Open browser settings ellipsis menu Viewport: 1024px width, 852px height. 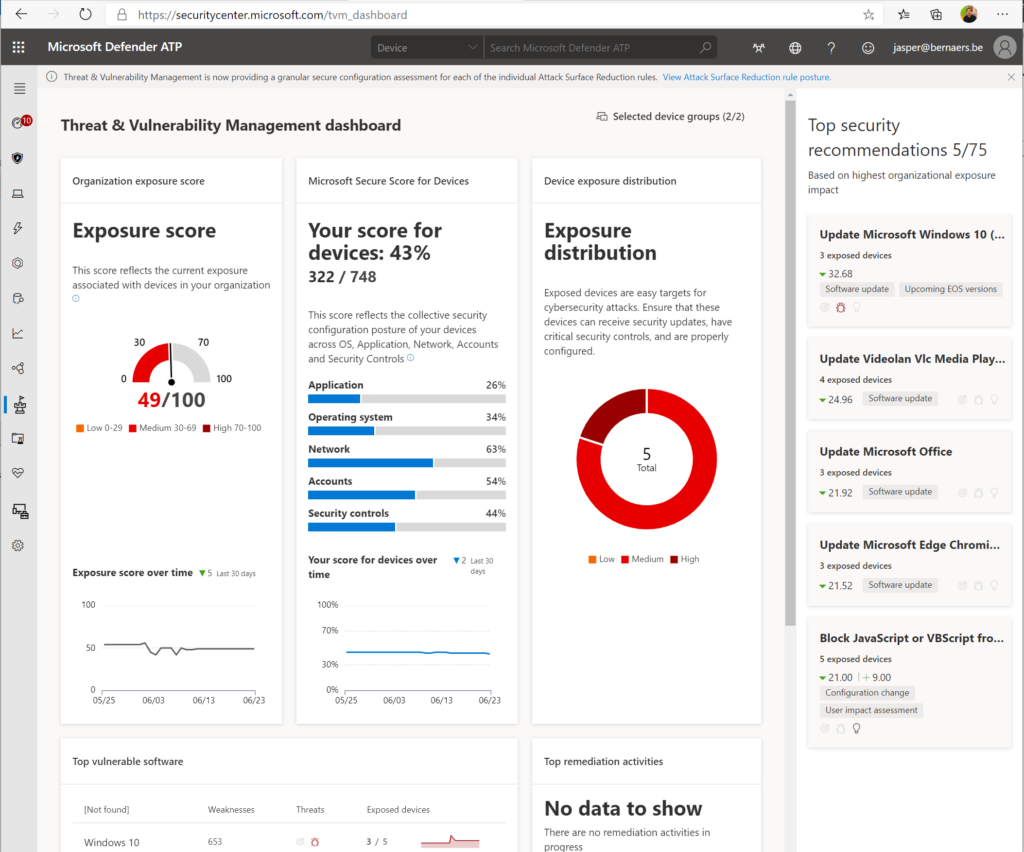coord(1002,14)
